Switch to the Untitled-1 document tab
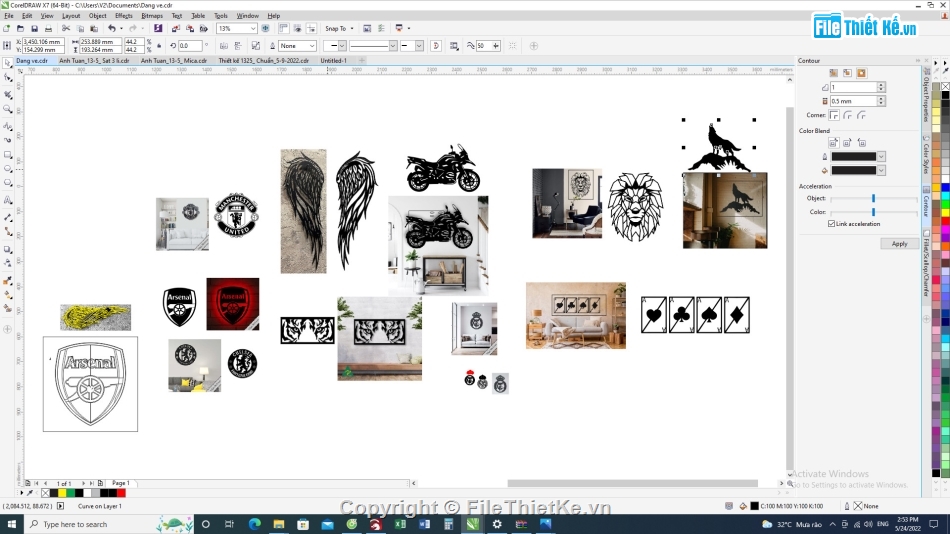The width and height of the screenshot is (950, 534). pyautogui.click(x=333, y=61)
